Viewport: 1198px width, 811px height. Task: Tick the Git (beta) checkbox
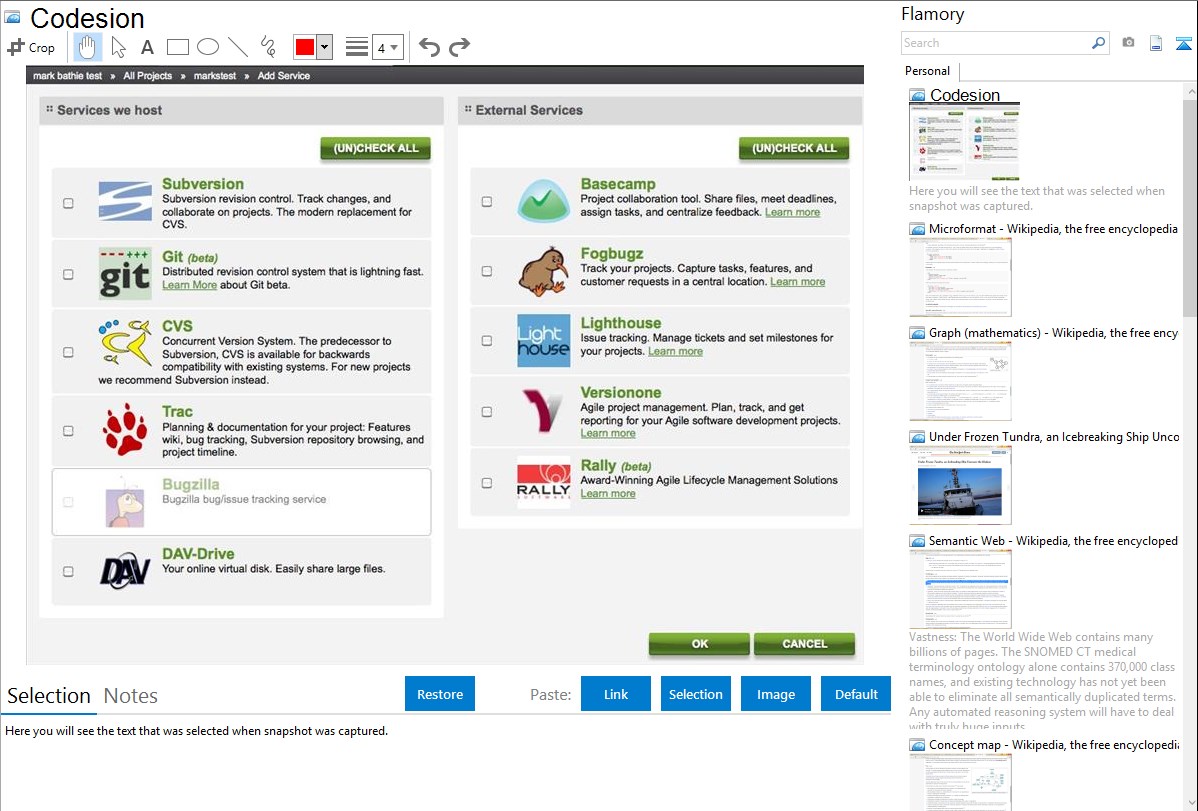pos(68,274)
